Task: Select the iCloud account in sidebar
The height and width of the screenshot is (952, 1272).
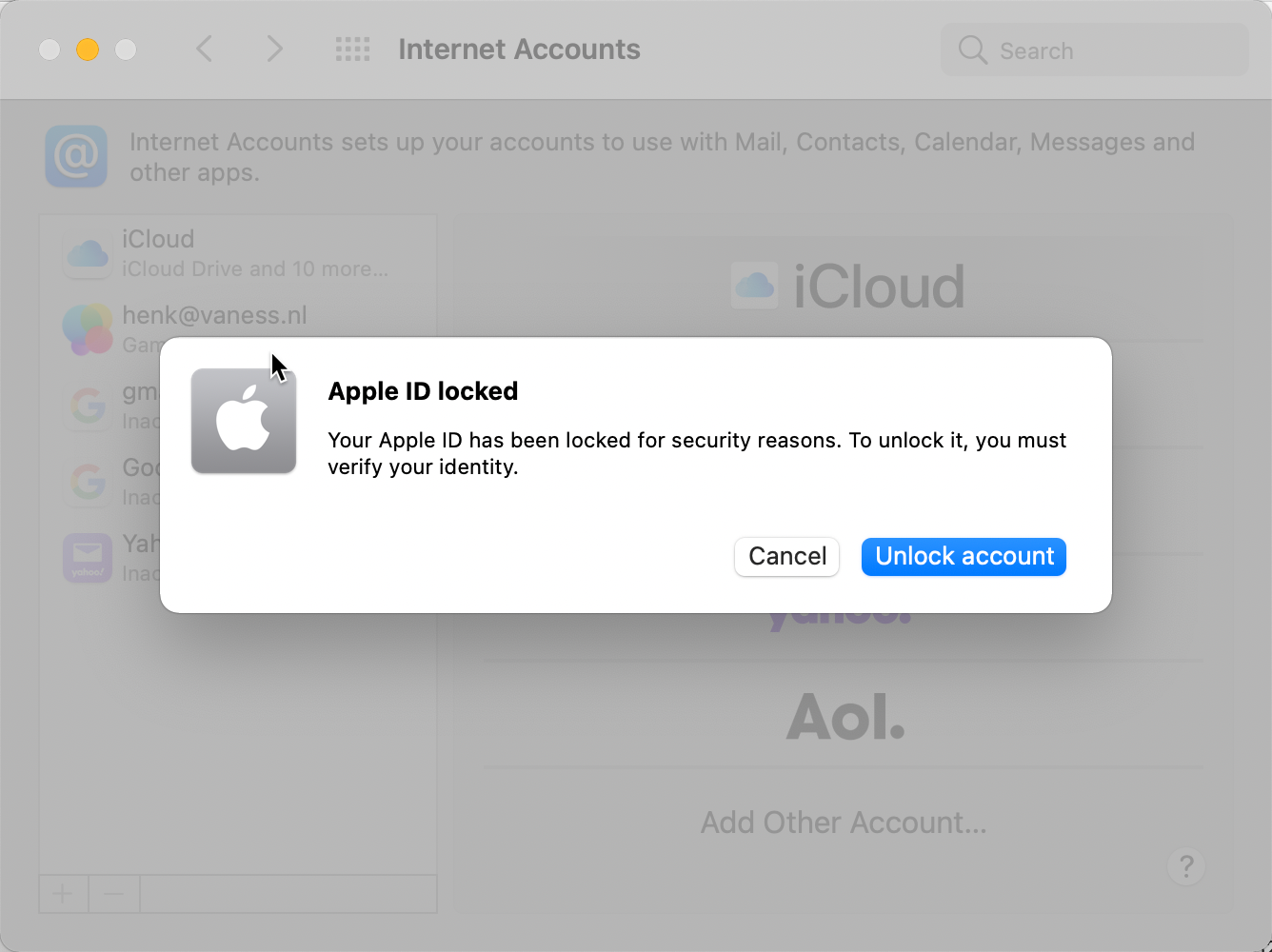Action: (x=238, y=253)
